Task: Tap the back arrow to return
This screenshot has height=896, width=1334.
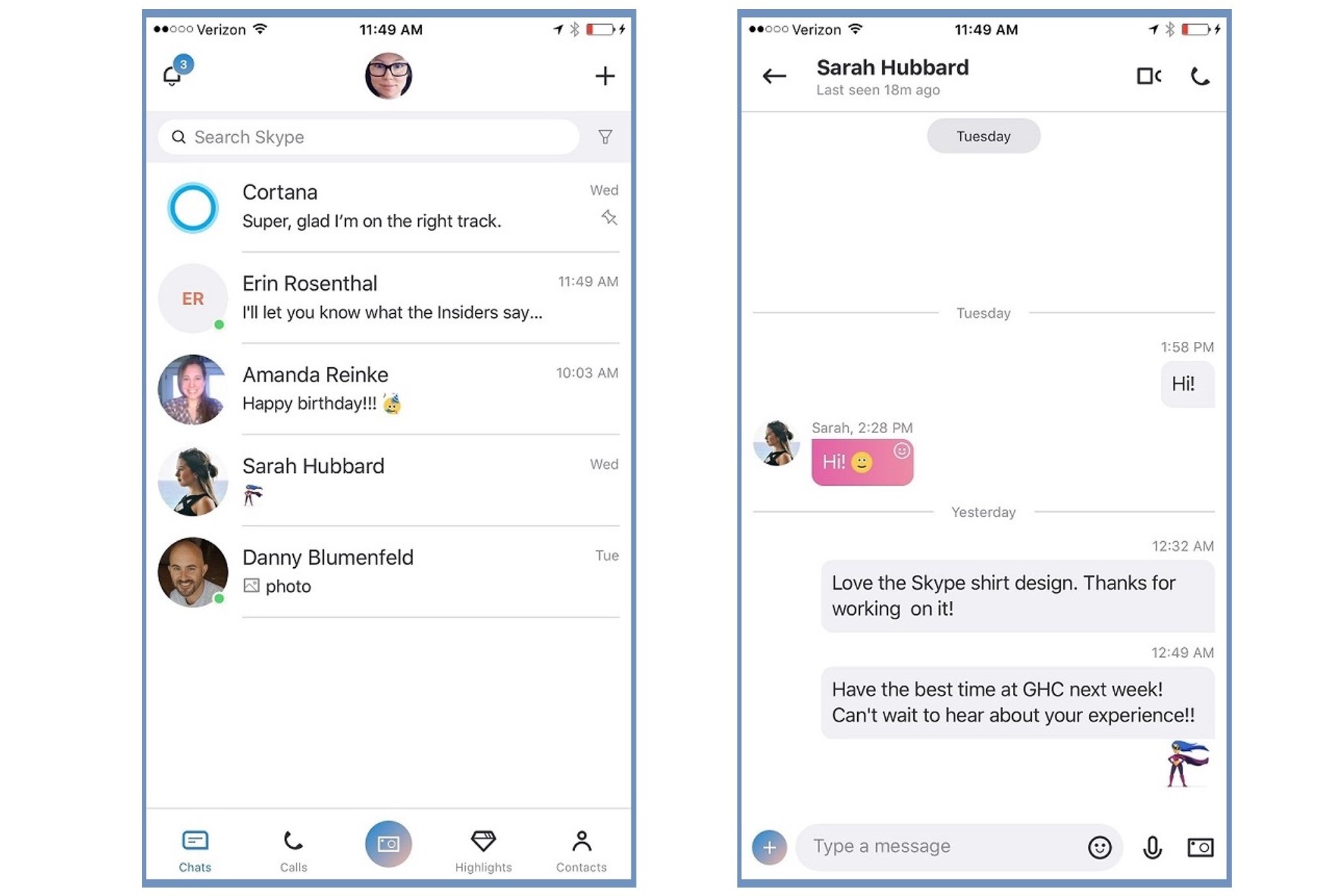Action: 775,76
